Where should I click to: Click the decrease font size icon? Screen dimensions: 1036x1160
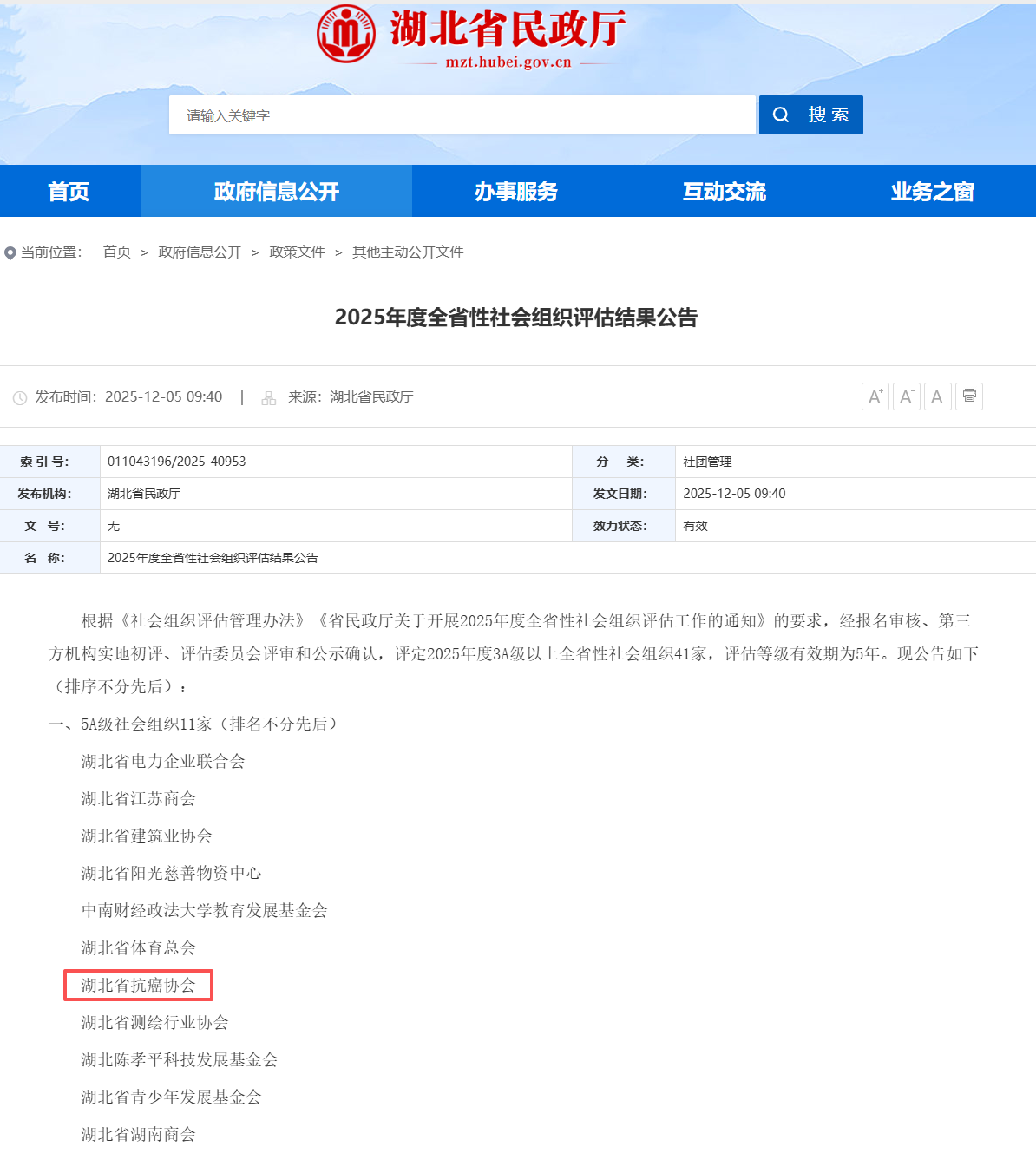906,396
